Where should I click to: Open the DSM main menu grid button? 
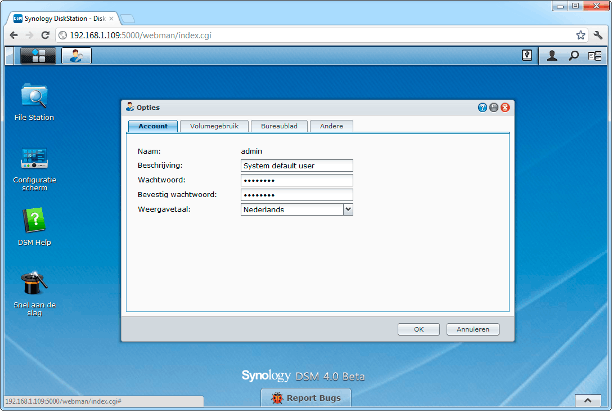38,56
